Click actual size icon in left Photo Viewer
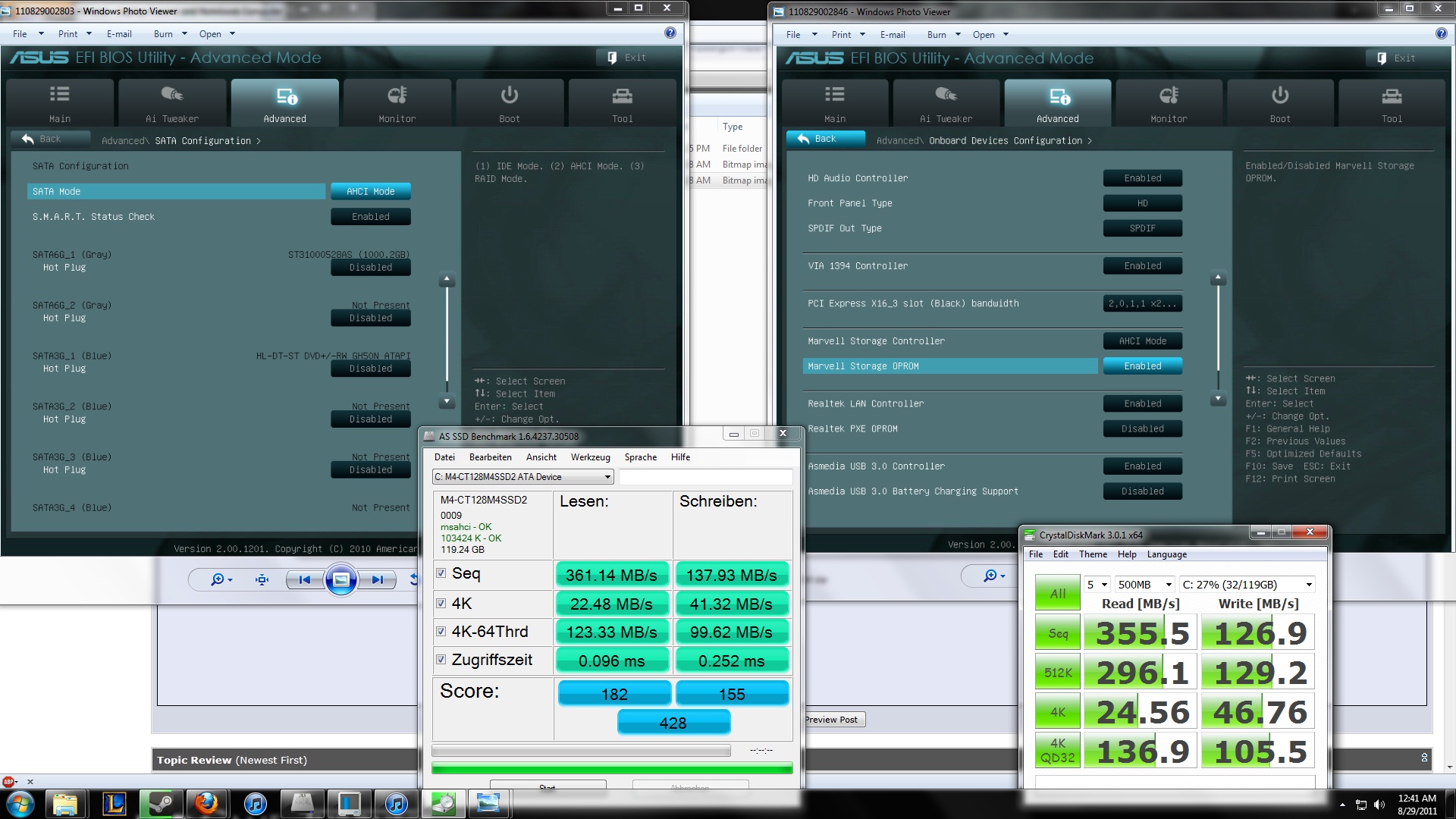Screen dimensions: 1456x819 [x=262, y=580]
